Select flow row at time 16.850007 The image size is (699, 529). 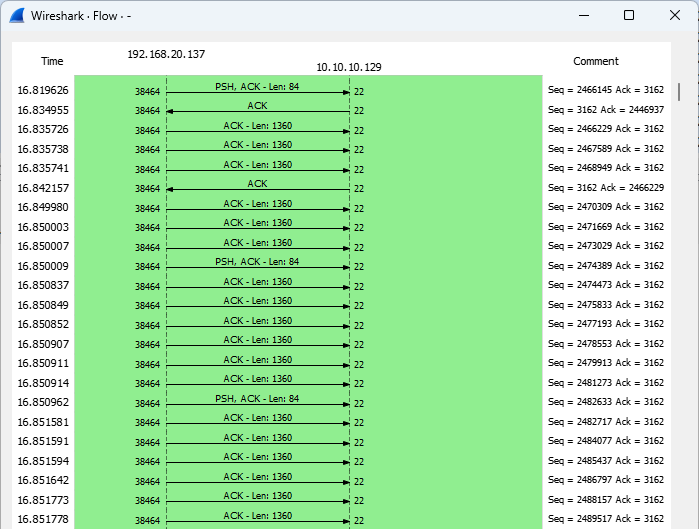[341, 246]
